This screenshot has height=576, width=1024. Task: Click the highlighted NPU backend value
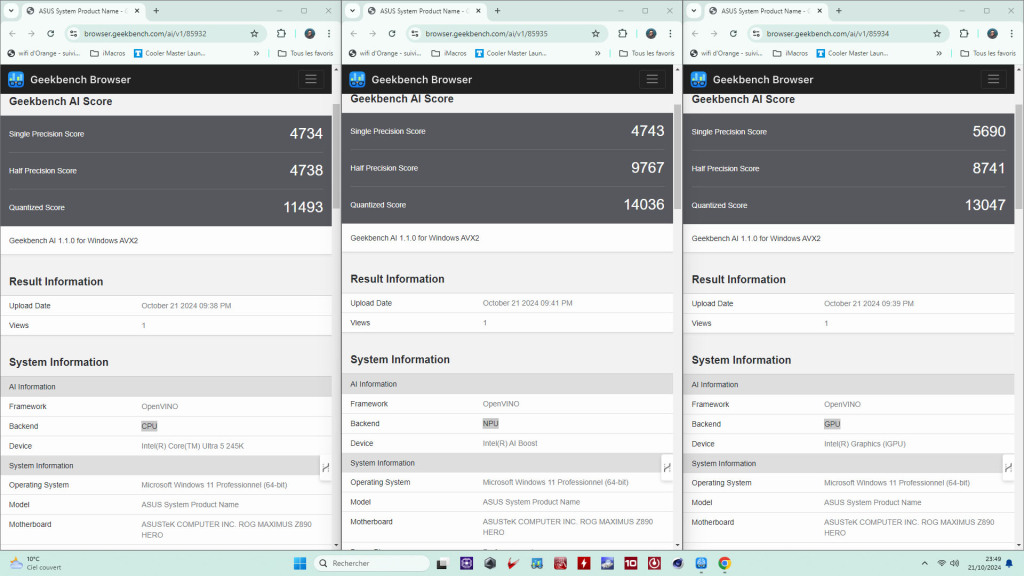pyautogui.click(x=490, y=423)
